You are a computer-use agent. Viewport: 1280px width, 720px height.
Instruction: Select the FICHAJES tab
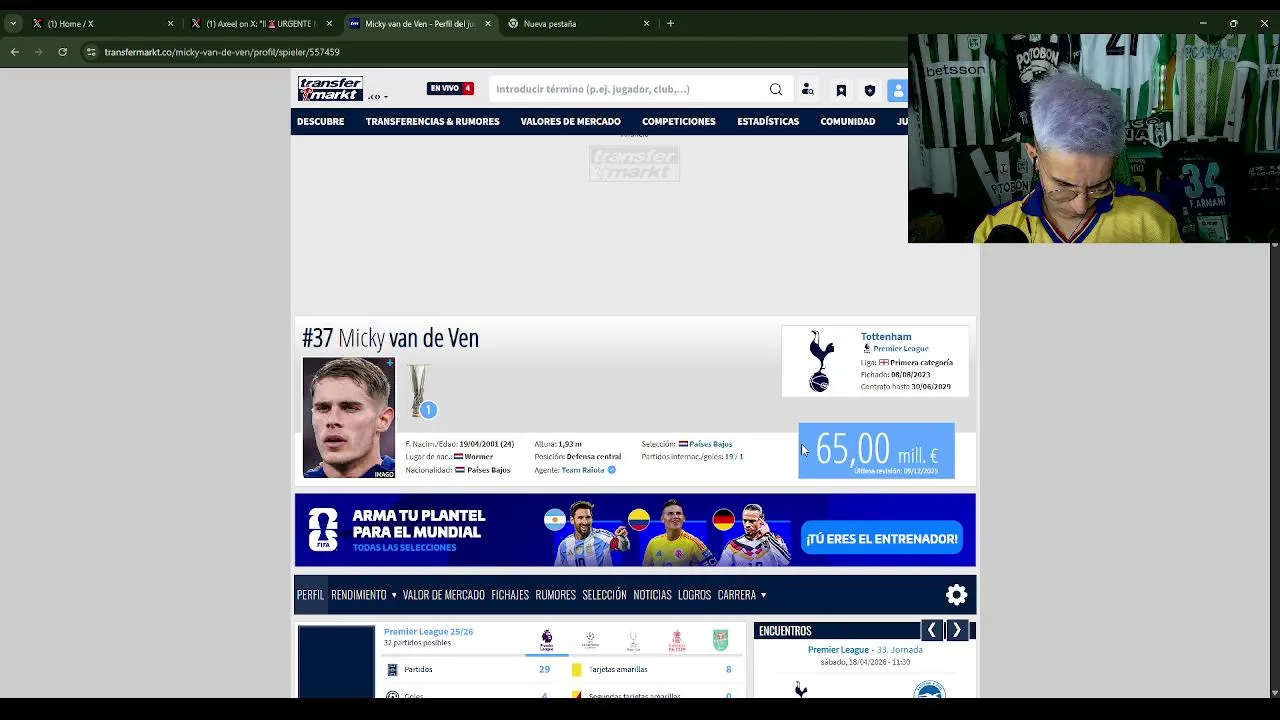click(x=510, y=595)
